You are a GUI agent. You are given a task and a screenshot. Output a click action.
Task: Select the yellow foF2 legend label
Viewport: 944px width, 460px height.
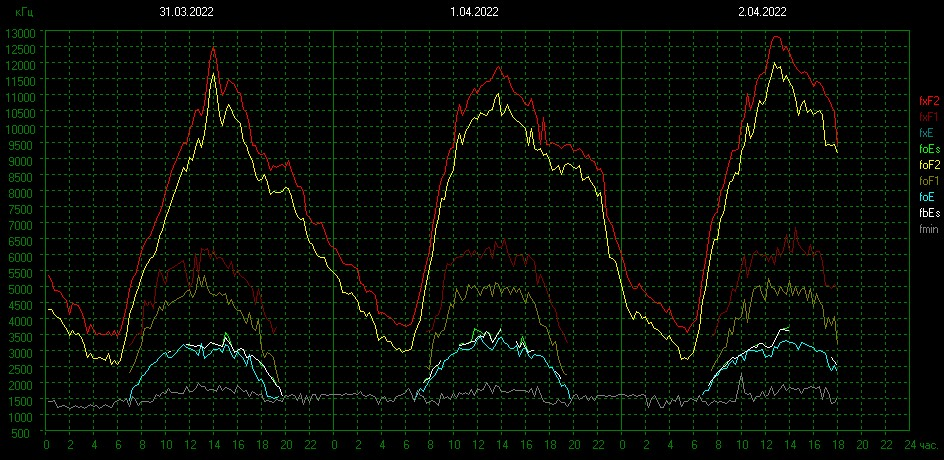[928, 164]
